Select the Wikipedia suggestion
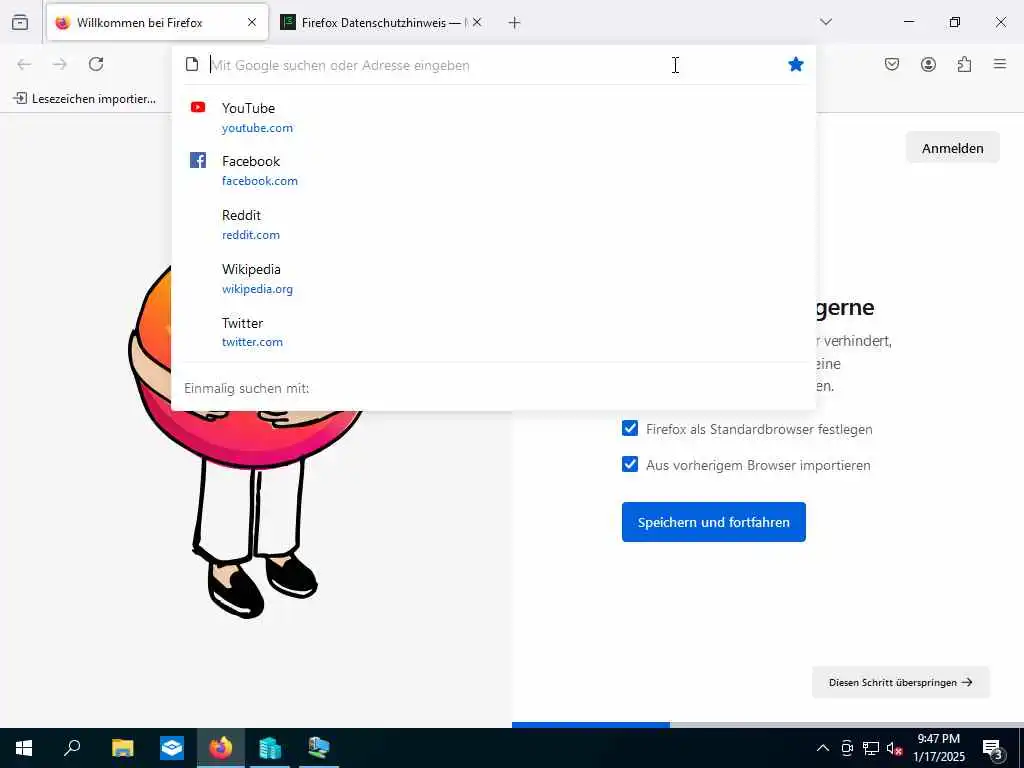The width and height of the screenshot is (1024, 768). tap(494, 279)
